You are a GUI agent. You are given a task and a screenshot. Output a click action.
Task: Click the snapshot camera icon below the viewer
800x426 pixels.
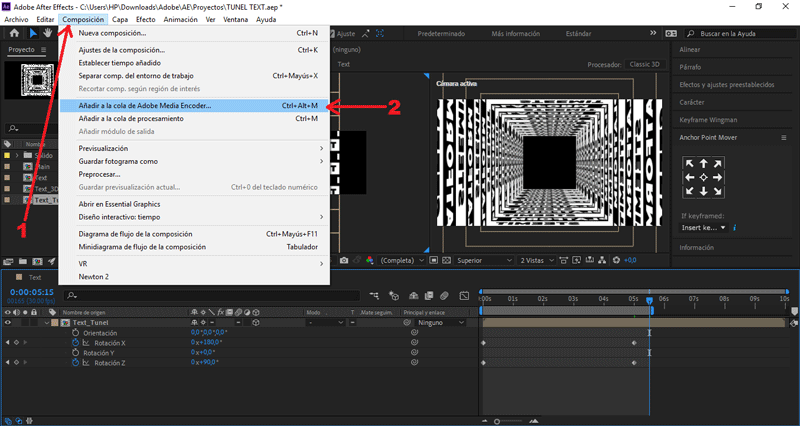(x=344, y=260)
